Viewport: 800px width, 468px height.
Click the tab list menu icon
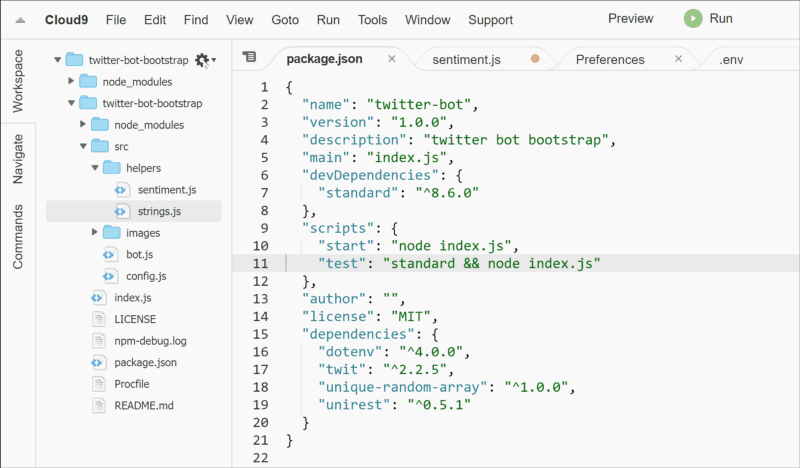pos(249,56)
